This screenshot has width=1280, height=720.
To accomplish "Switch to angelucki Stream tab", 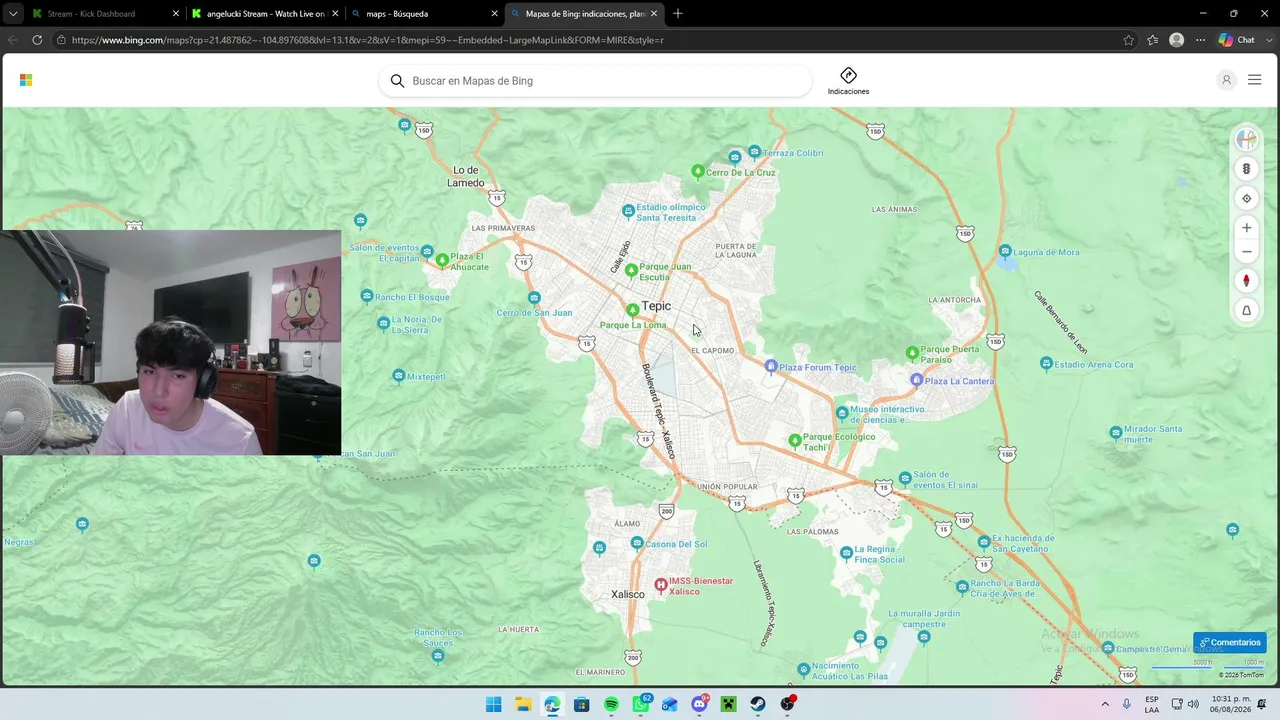I will (x=265, y=14).
